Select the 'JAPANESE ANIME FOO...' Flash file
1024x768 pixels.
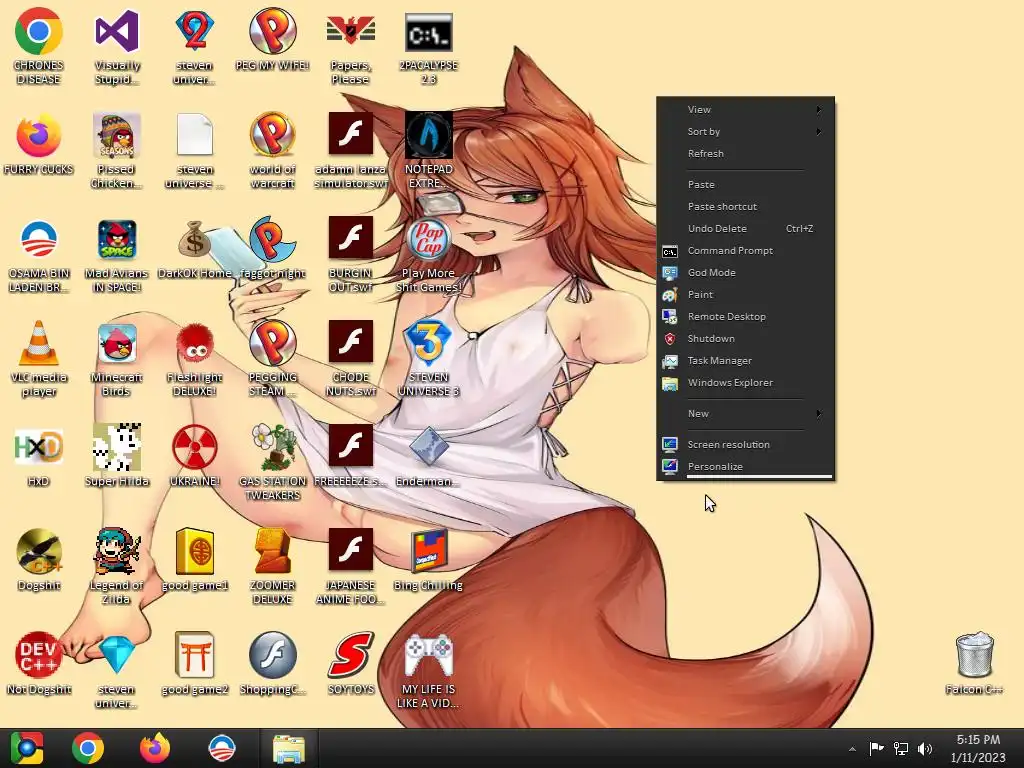[x=351, y=566]
